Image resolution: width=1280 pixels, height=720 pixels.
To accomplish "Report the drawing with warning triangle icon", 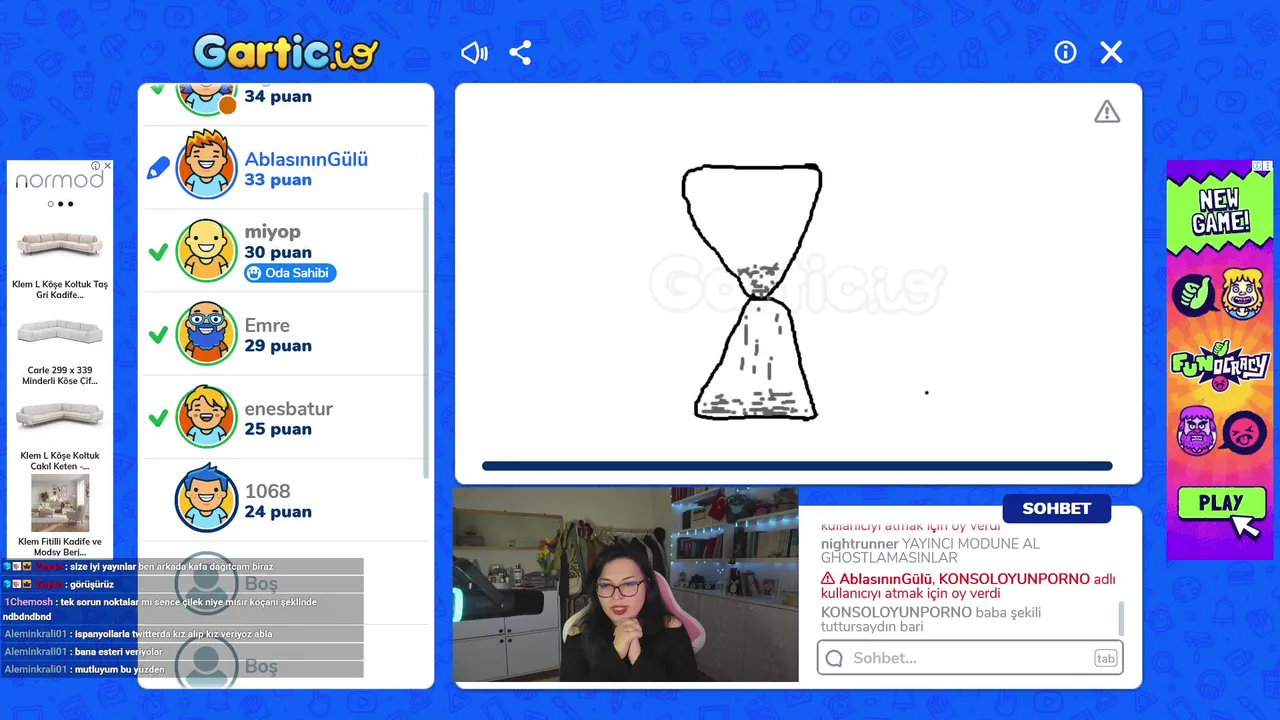I will point(1107,111).
